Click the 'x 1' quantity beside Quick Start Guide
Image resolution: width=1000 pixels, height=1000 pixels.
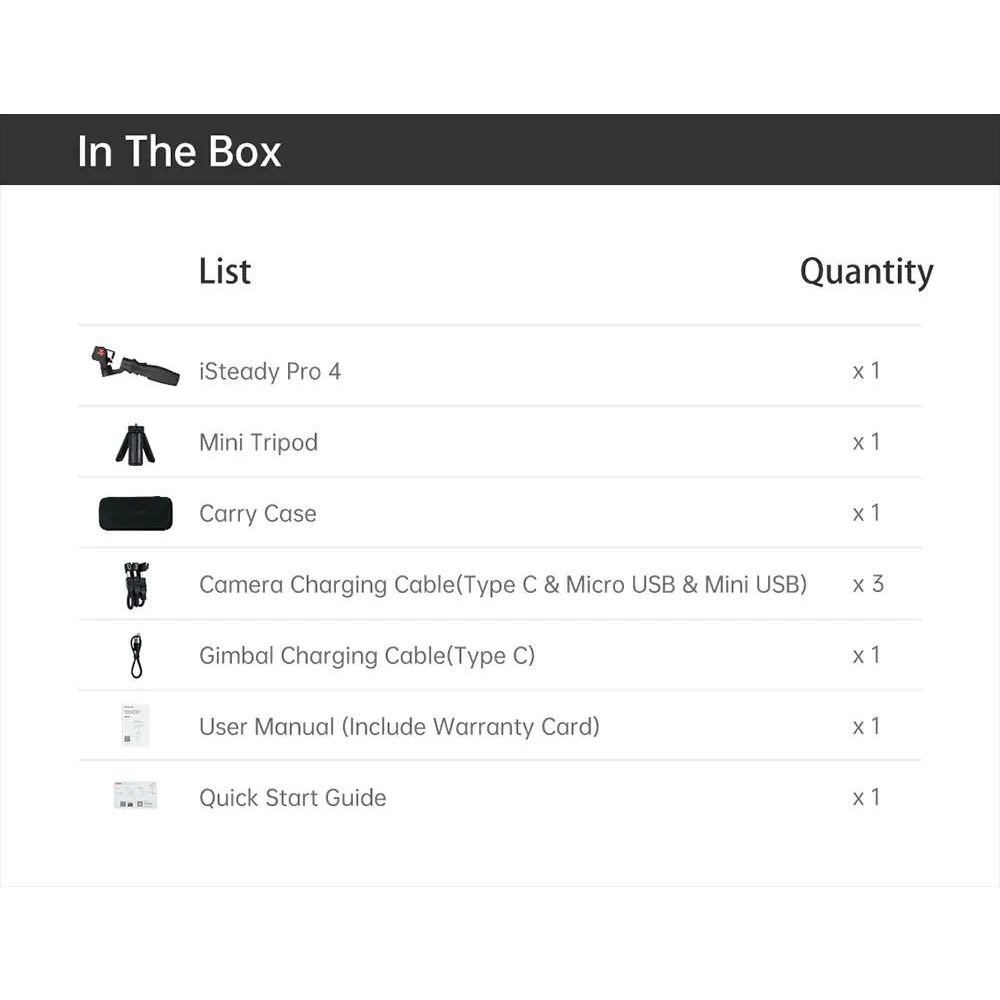tap(866, 797)
